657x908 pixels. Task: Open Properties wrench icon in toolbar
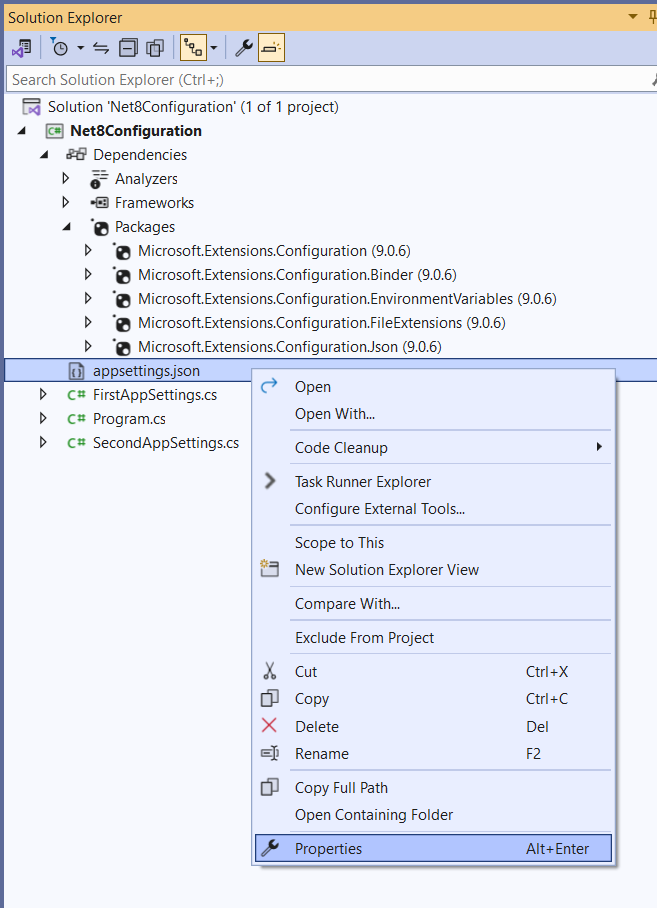244,48
